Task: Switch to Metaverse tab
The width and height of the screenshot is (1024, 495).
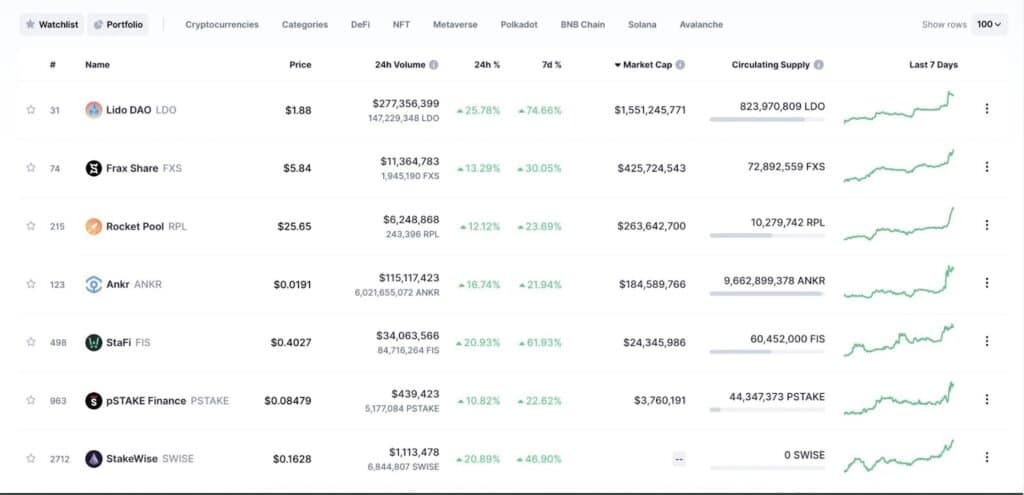Action: click(x=455, y=24)
